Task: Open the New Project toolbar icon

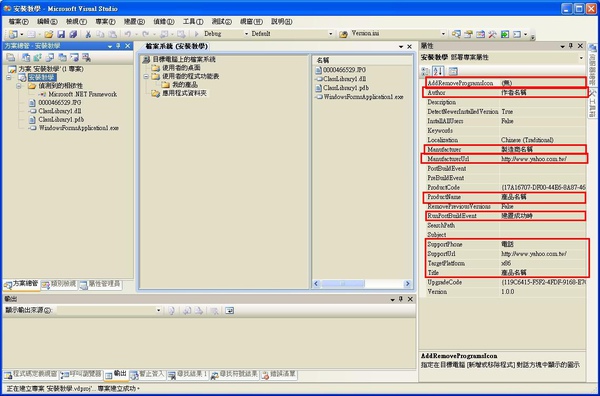Action: pos(13,34)
